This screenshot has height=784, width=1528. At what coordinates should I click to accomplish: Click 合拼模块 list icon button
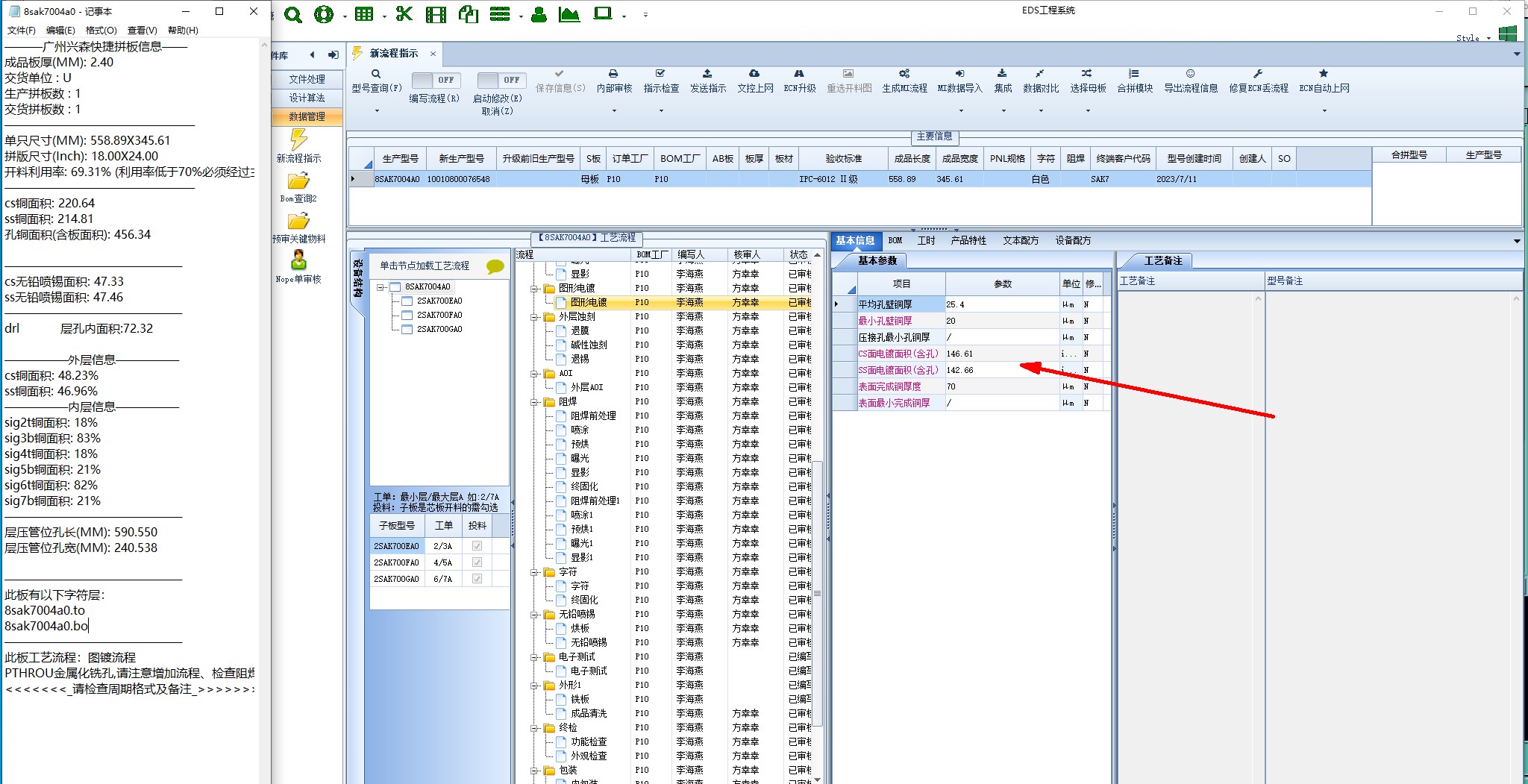click(1135, 81)
